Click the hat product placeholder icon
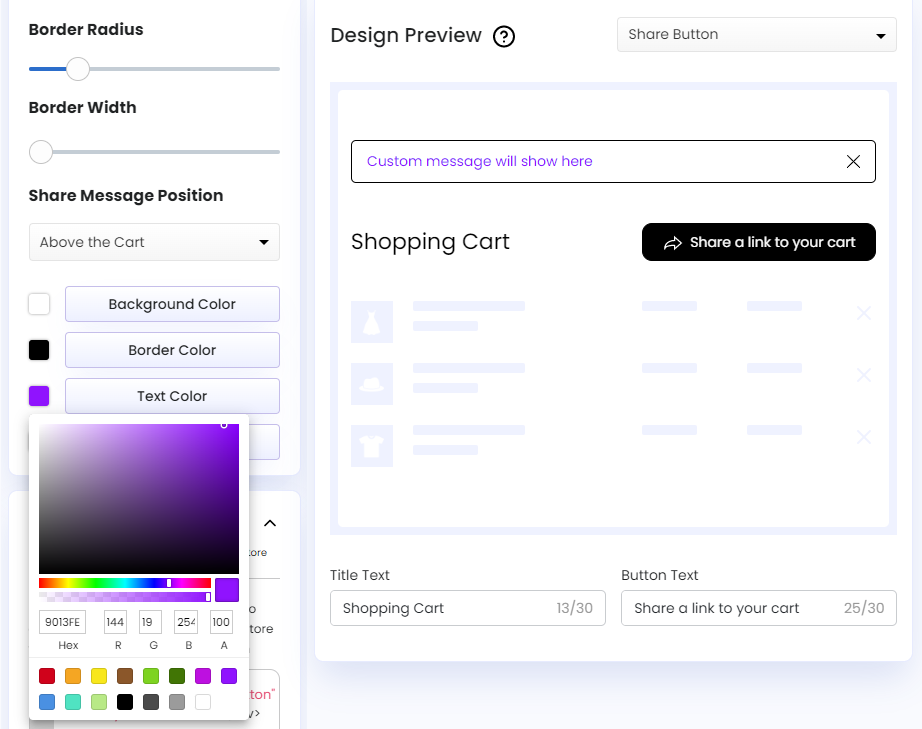The height and width of the screenshot is (729, 922). 372,384
